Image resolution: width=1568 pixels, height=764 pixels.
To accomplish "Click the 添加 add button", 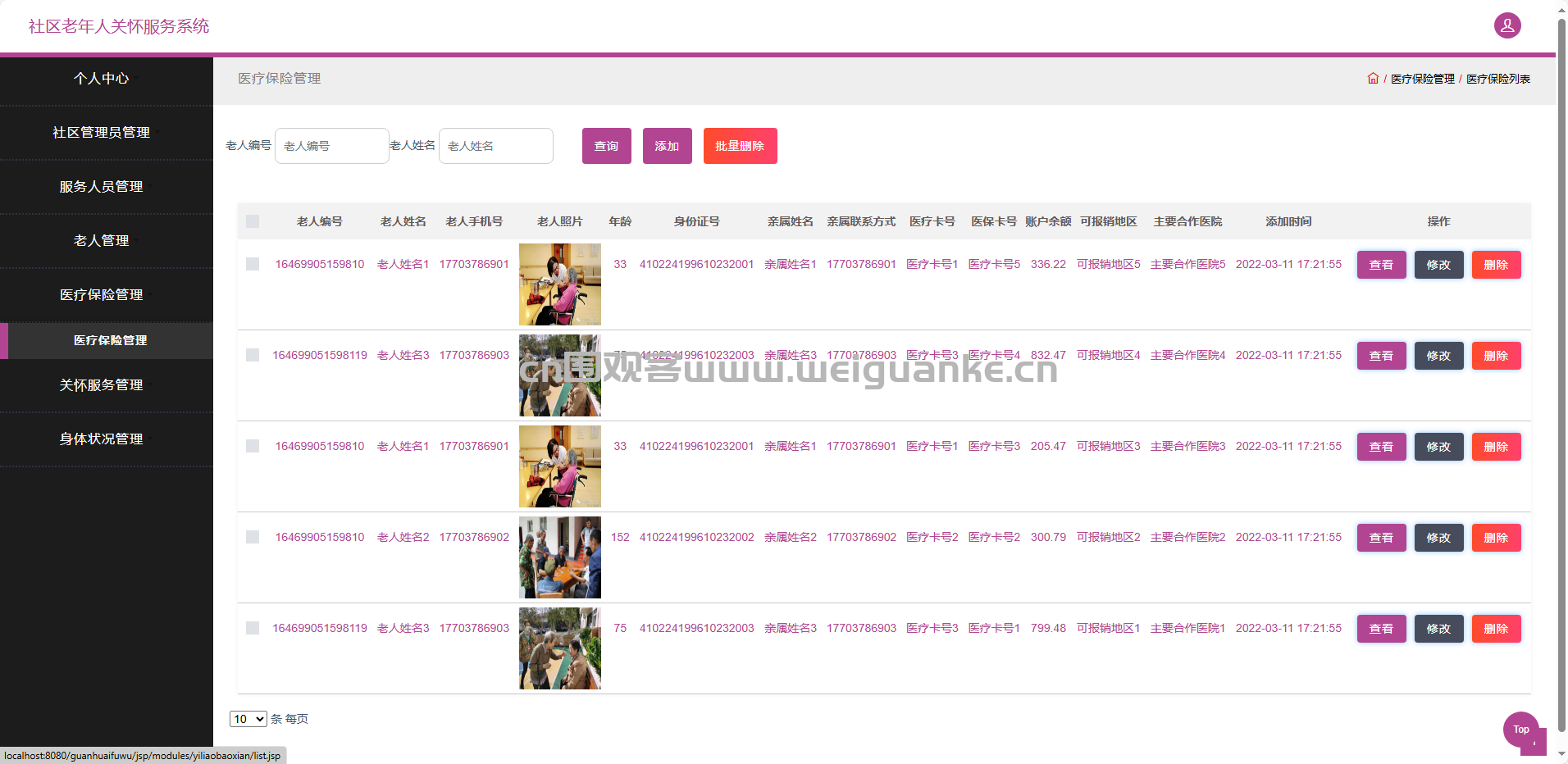I will pos(668,146).
